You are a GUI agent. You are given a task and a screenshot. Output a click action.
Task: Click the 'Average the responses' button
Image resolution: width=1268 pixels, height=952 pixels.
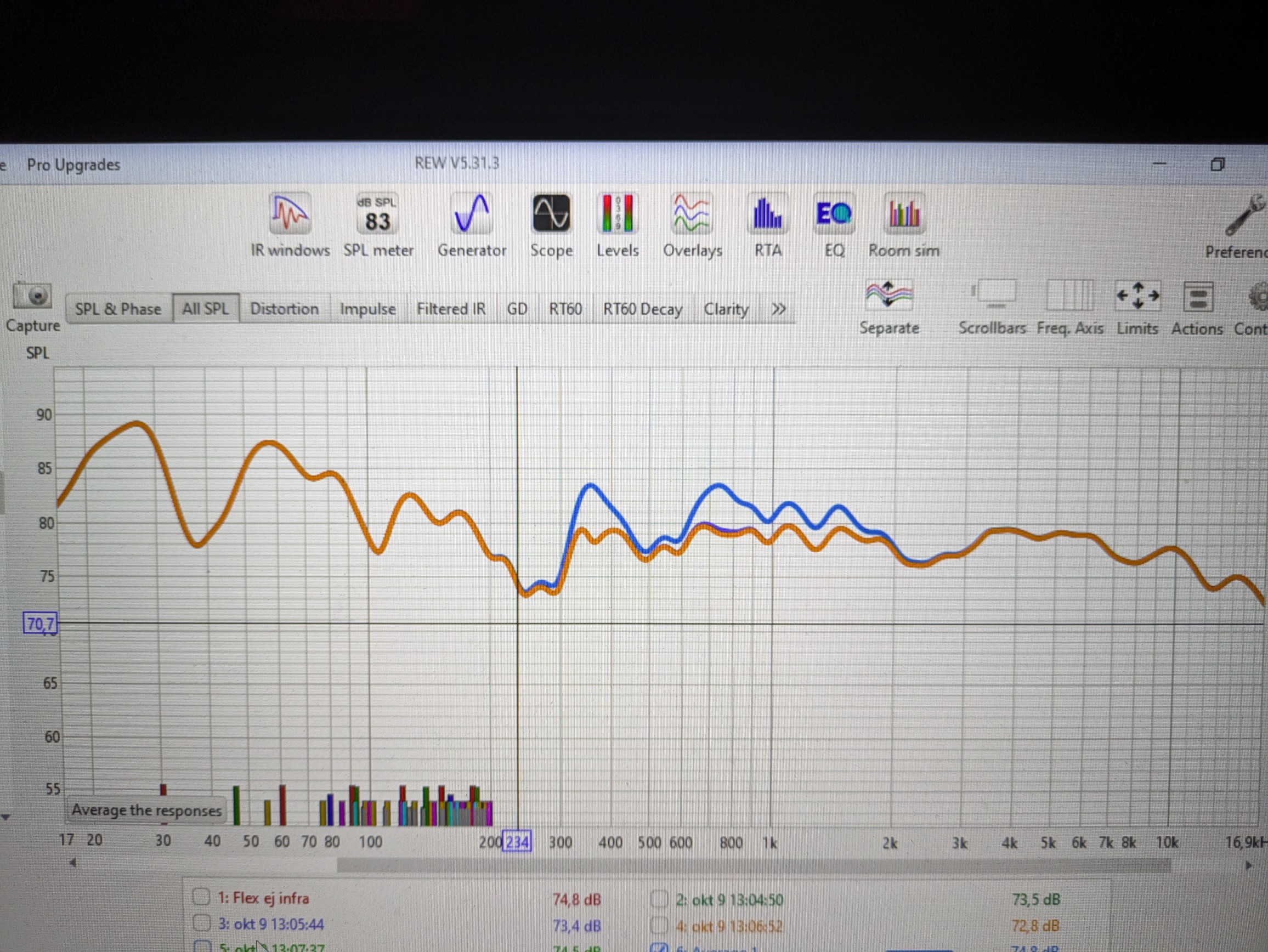(x=146, y=811)
